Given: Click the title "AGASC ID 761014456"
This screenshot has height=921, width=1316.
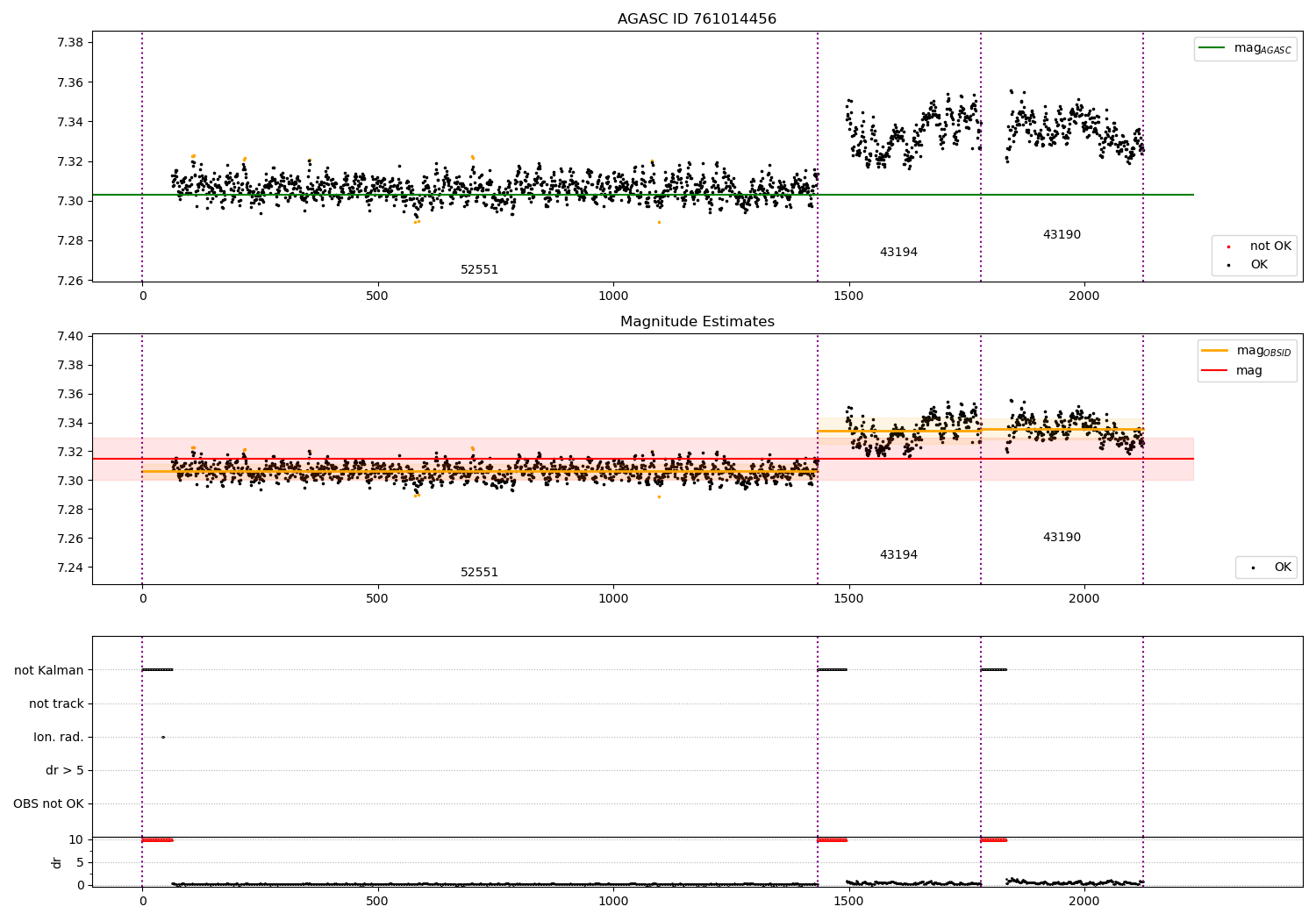Looking at the screenshot, I should (697, 18).
